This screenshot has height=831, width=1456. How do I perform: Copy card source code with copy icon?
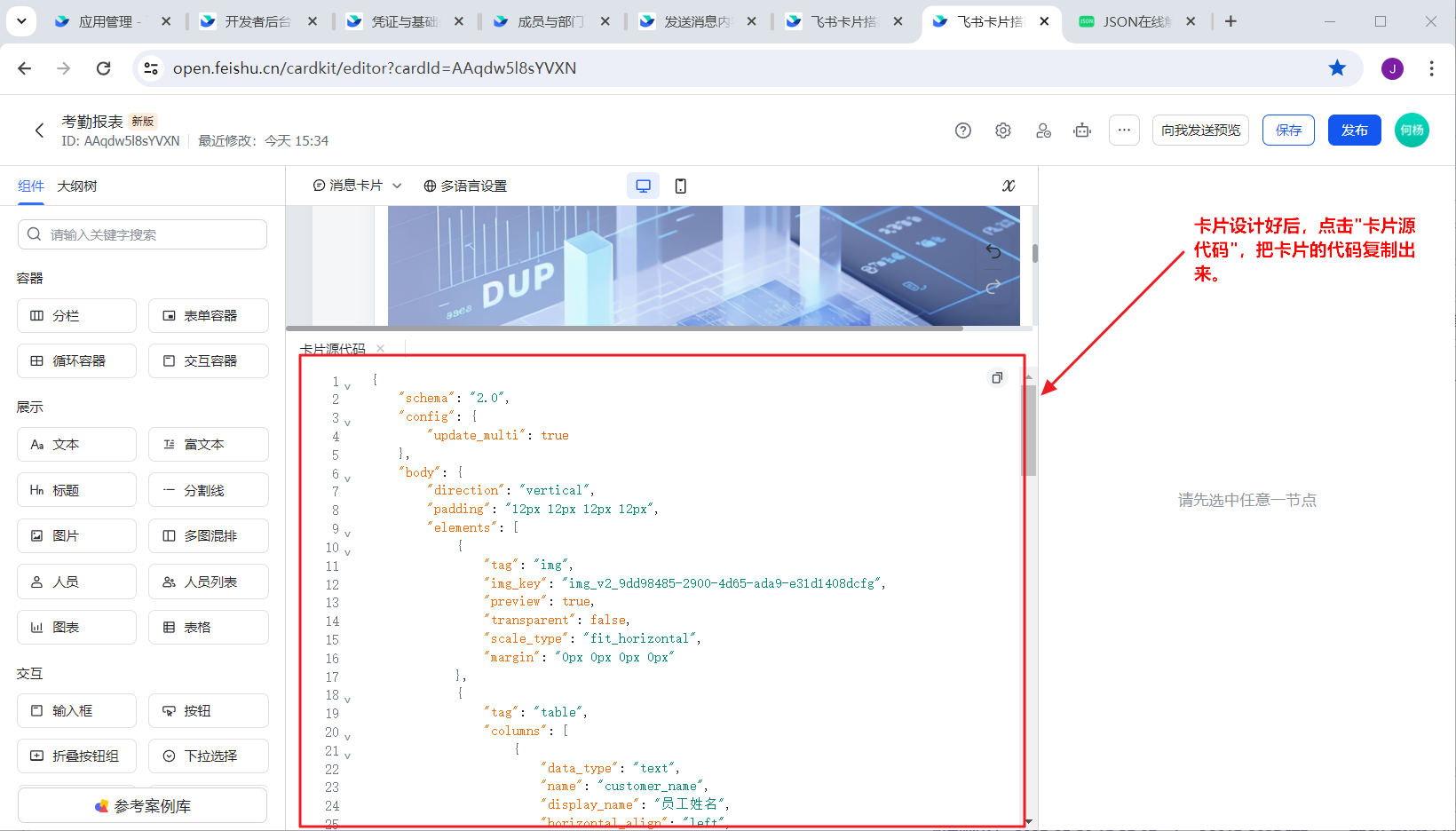[997, 378]
